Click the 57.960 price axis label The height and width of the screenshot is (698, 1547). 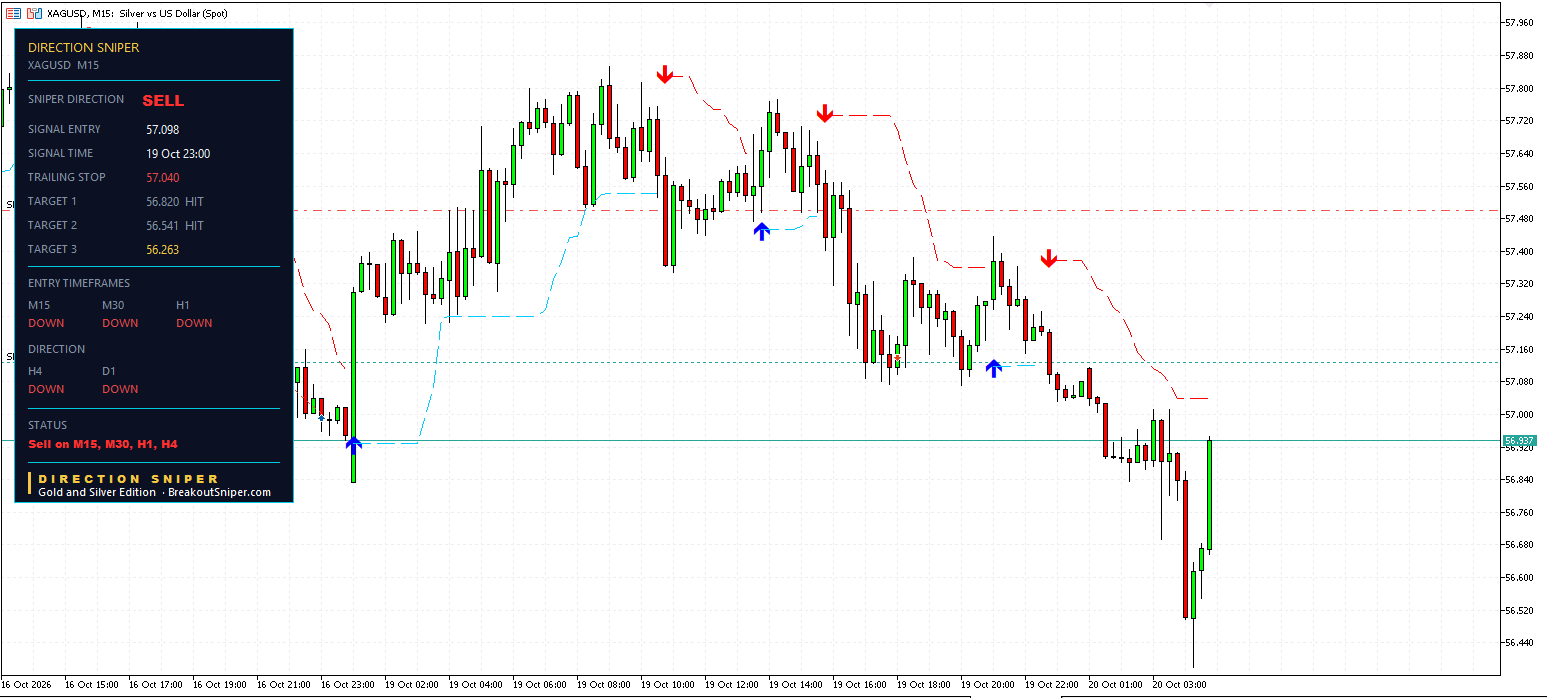[x=1519, y=22]
